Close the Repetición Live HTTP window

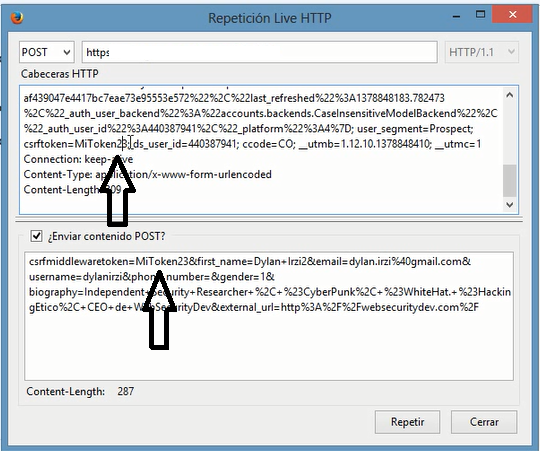(512, 14)
